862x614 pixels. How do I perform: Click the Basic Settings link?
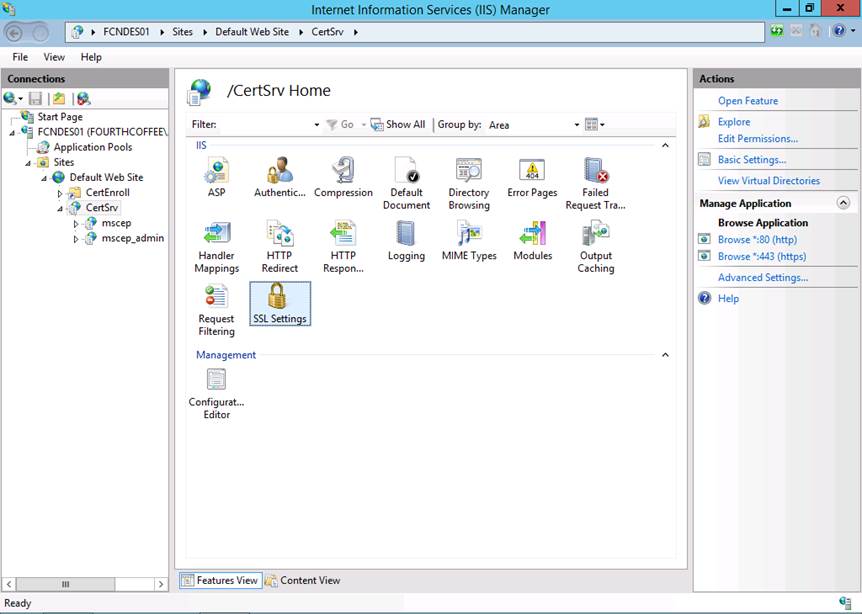pyautogui.click(x=751, y=160)
